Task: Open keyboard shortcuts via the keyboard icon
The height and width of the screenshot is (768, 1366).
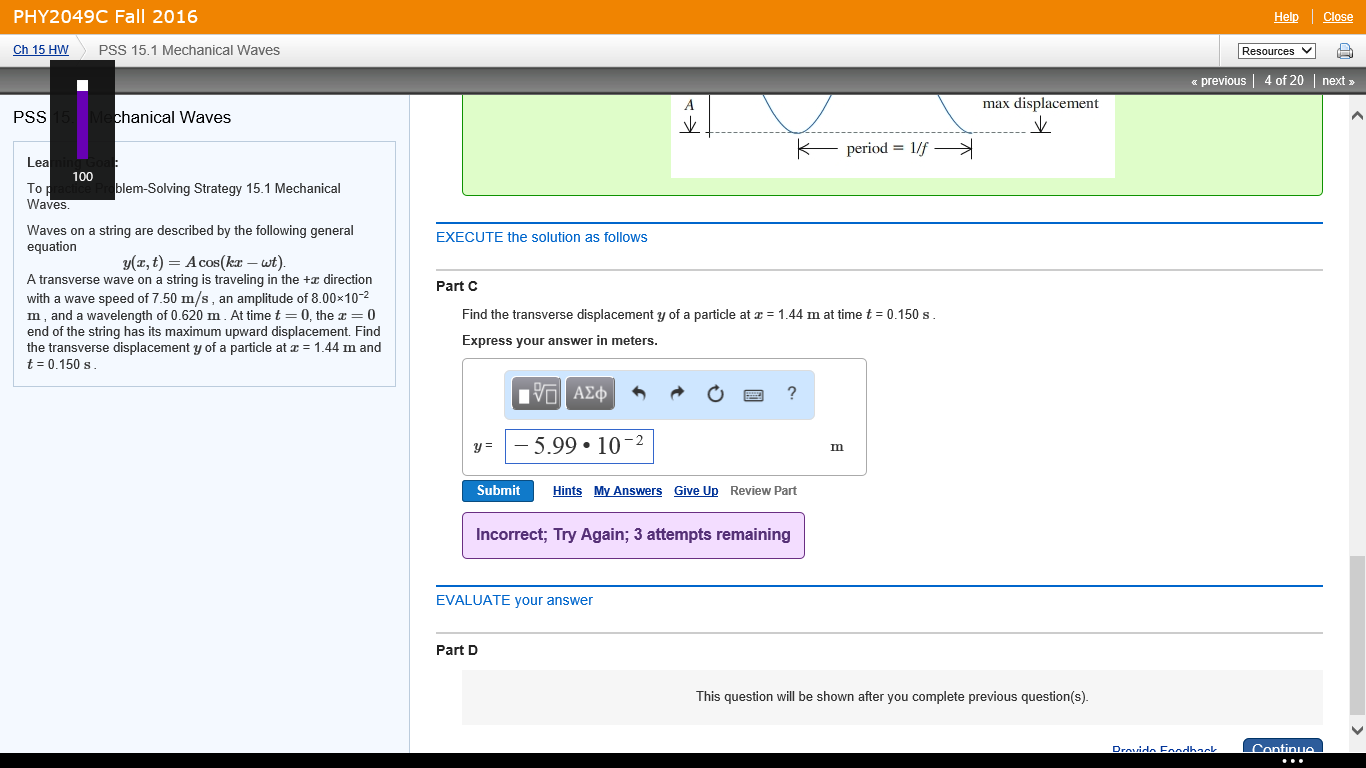Action: tap(753, 394)
